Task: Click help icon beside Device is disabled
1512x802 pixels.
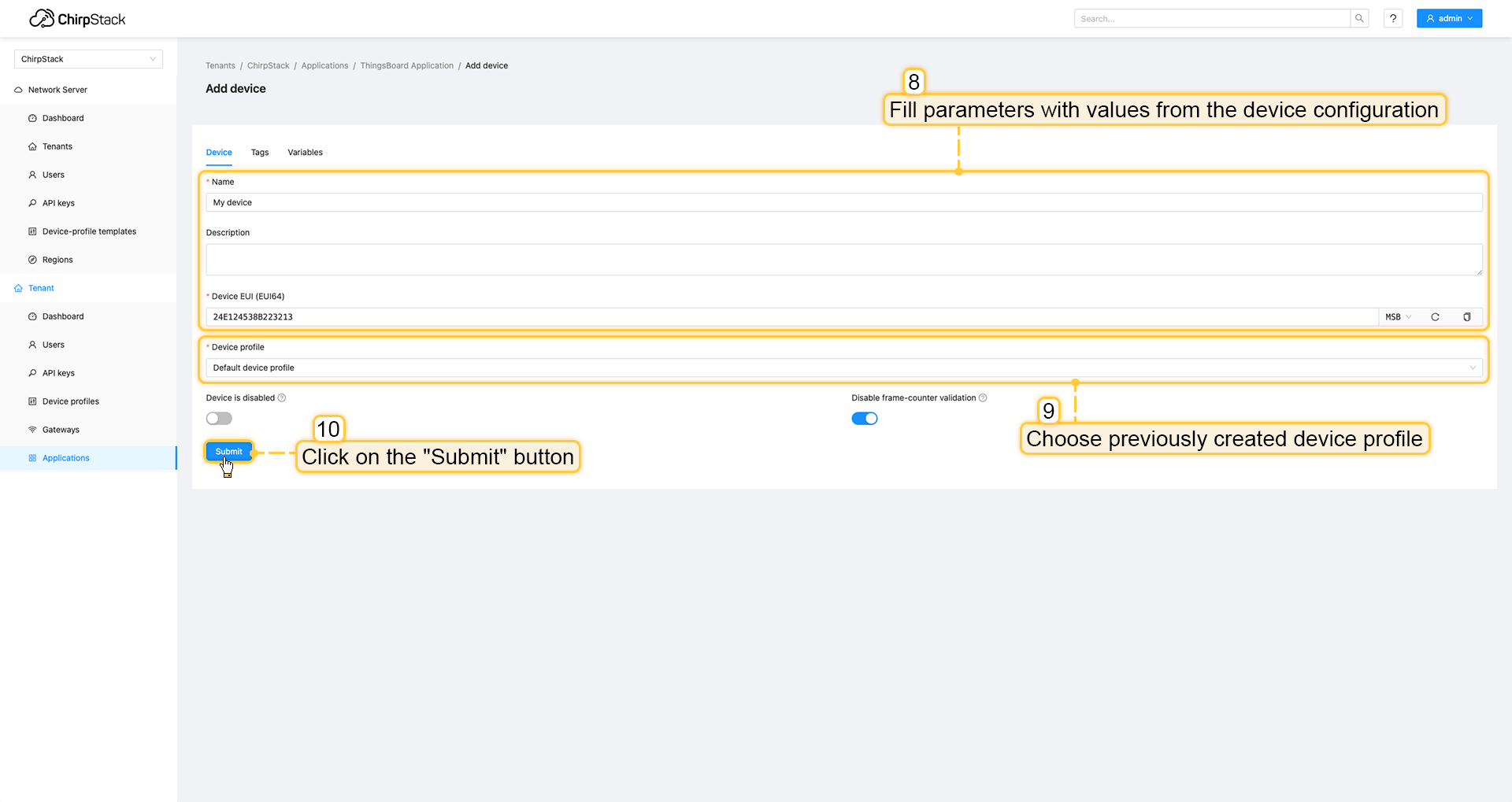Action: (282, 398)
